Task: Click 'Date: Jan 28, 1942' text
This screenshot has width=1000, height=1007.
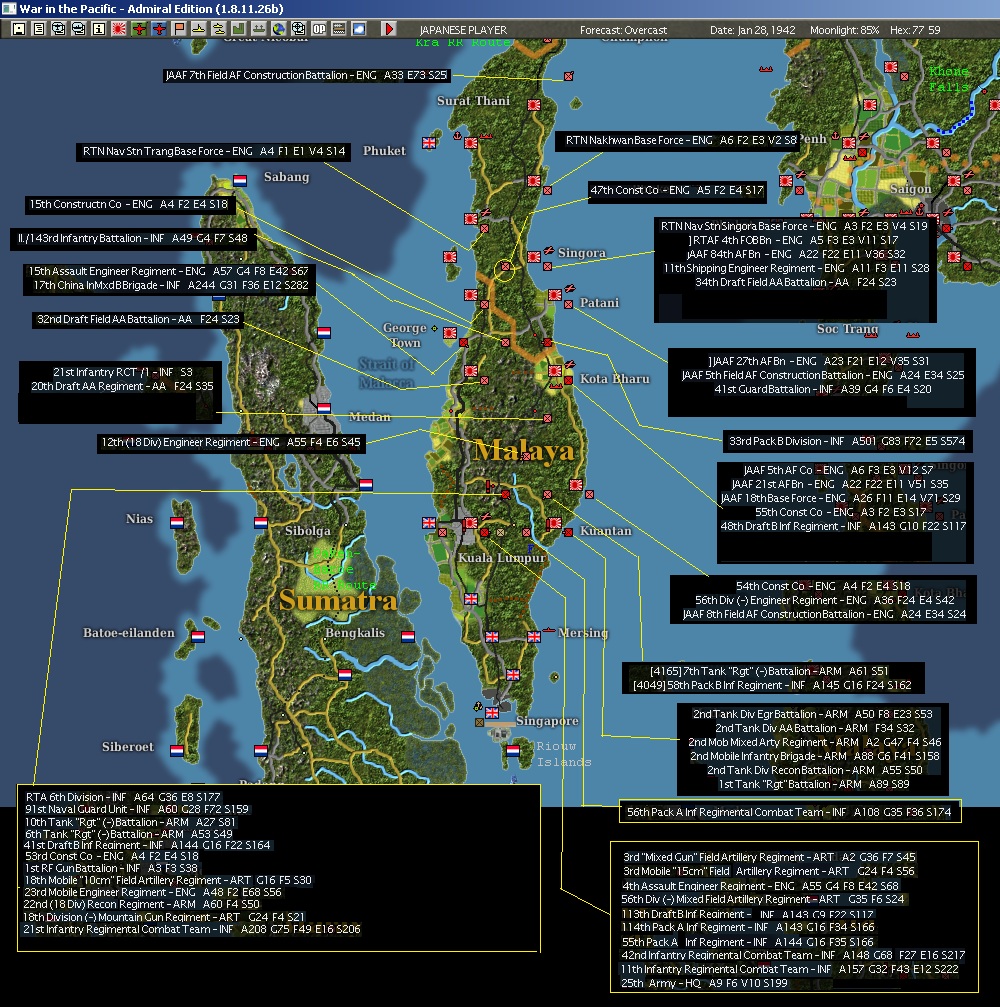Action: click(752, 30)
